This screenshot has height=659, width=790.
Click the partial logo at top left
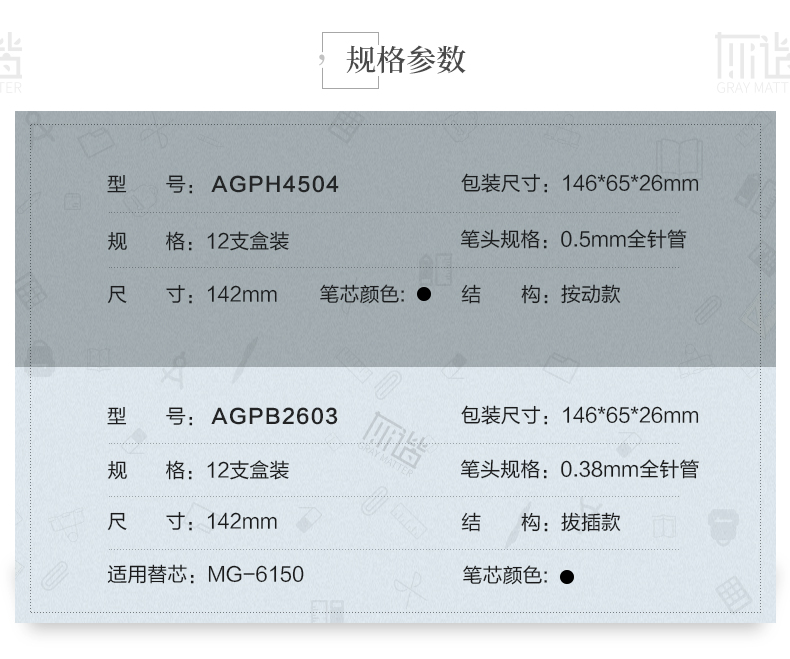coord(10,61)
